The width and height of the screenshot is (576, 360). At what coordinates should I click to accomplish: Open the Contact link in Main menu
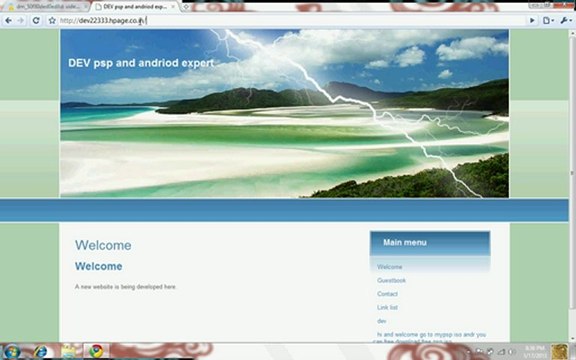click(387, 294)
